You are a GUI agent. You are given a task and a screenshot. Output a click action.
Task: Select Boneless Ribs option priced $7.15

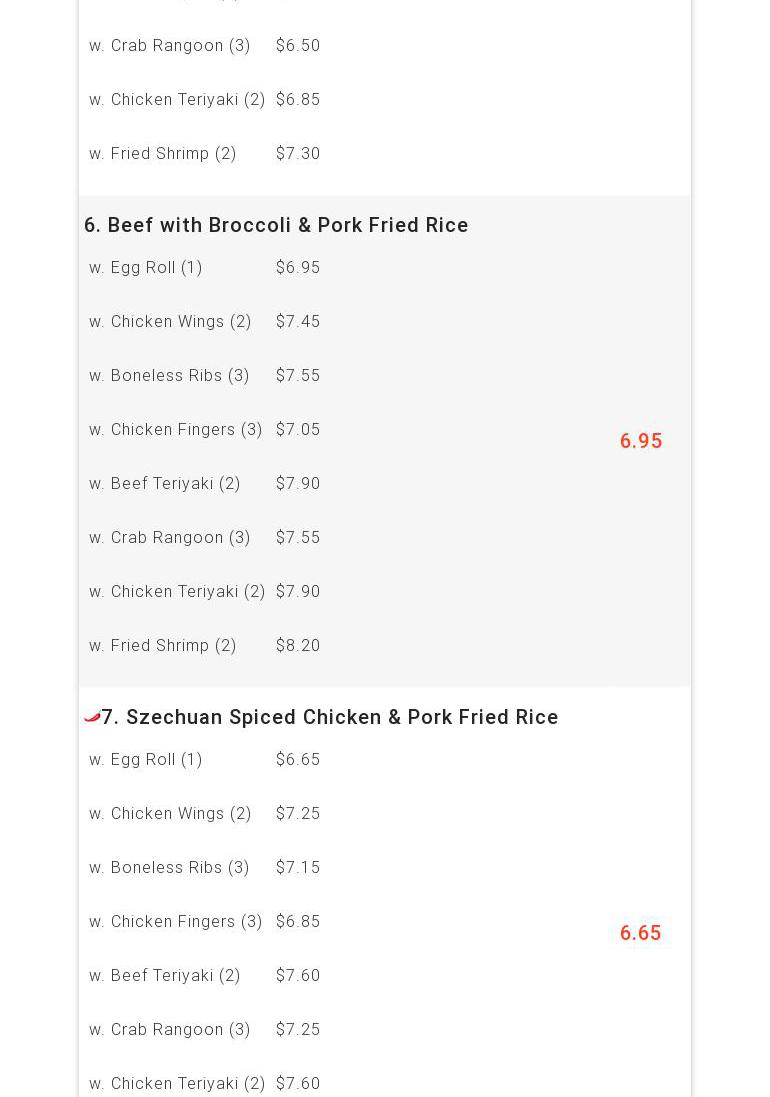[169, 868]
